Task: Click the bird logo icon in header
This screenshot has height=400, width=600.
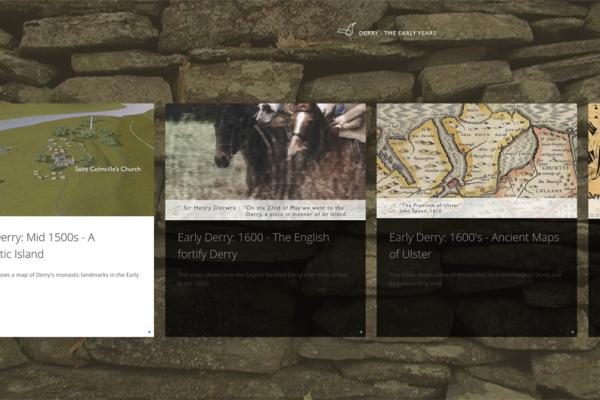Action: [346, 30]
